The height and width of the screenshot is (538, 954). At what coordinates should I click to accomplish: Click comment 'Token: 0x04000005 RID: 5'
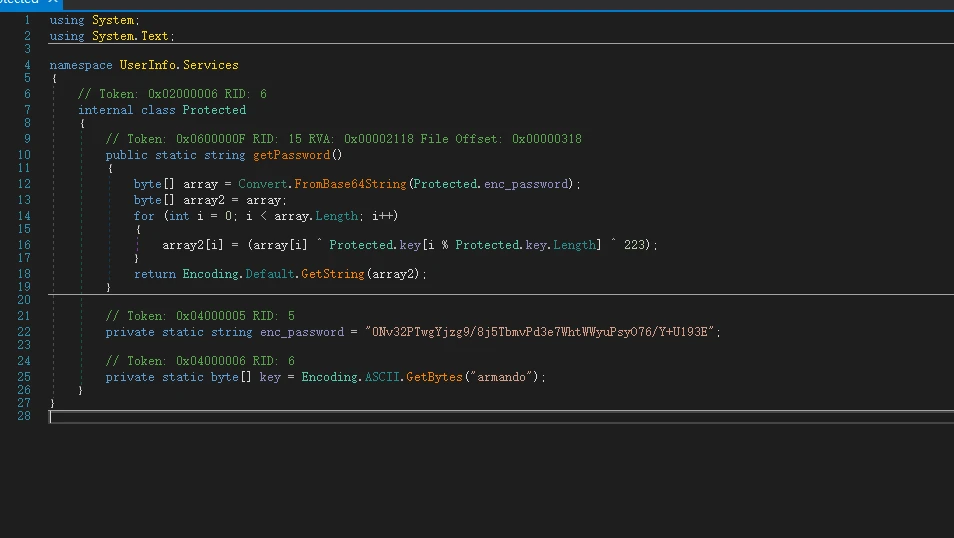click(x=200, y=316)
